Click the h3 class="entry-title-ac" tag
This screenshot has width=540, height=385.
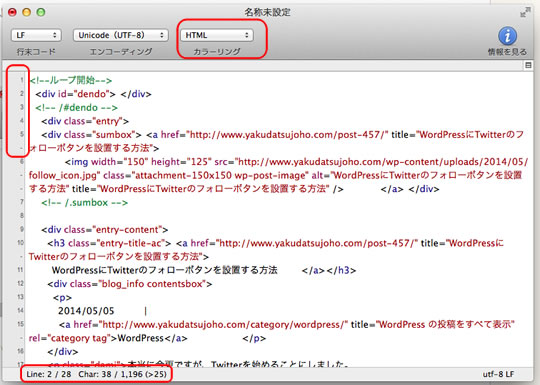(x=109, y=243)
